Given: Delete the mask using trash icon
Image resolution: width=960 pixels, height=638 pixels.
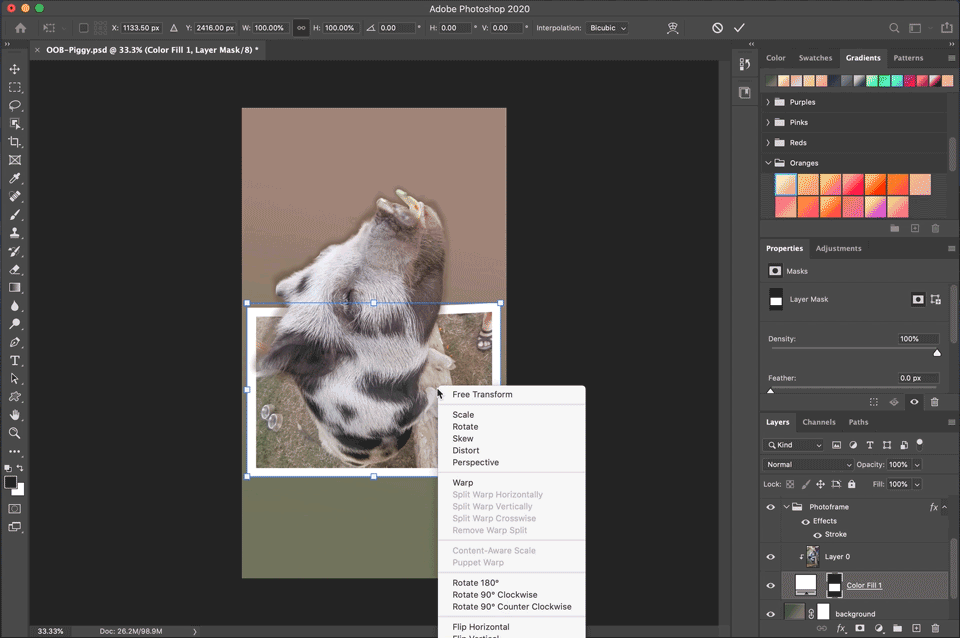Looking at the screenshot, I should pos(934,402).
